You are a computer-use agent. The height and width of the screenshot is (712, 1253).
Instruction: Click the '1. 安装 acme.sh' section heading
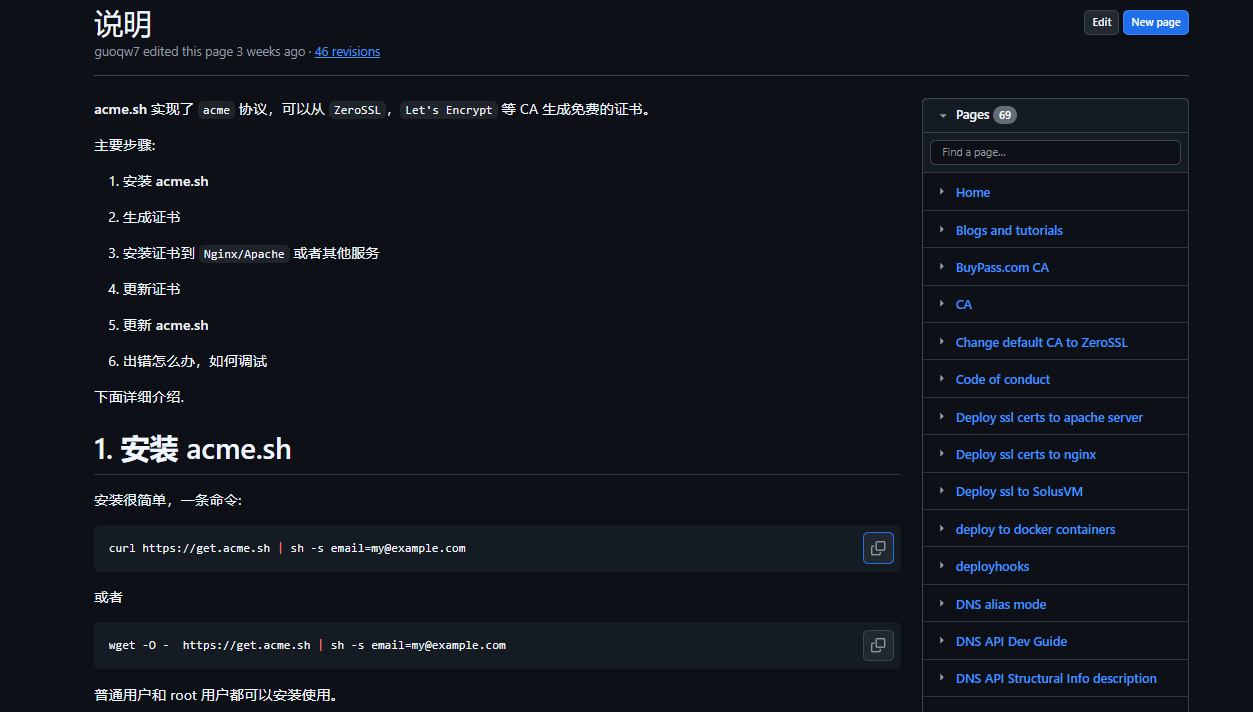(x=192, y=449)
